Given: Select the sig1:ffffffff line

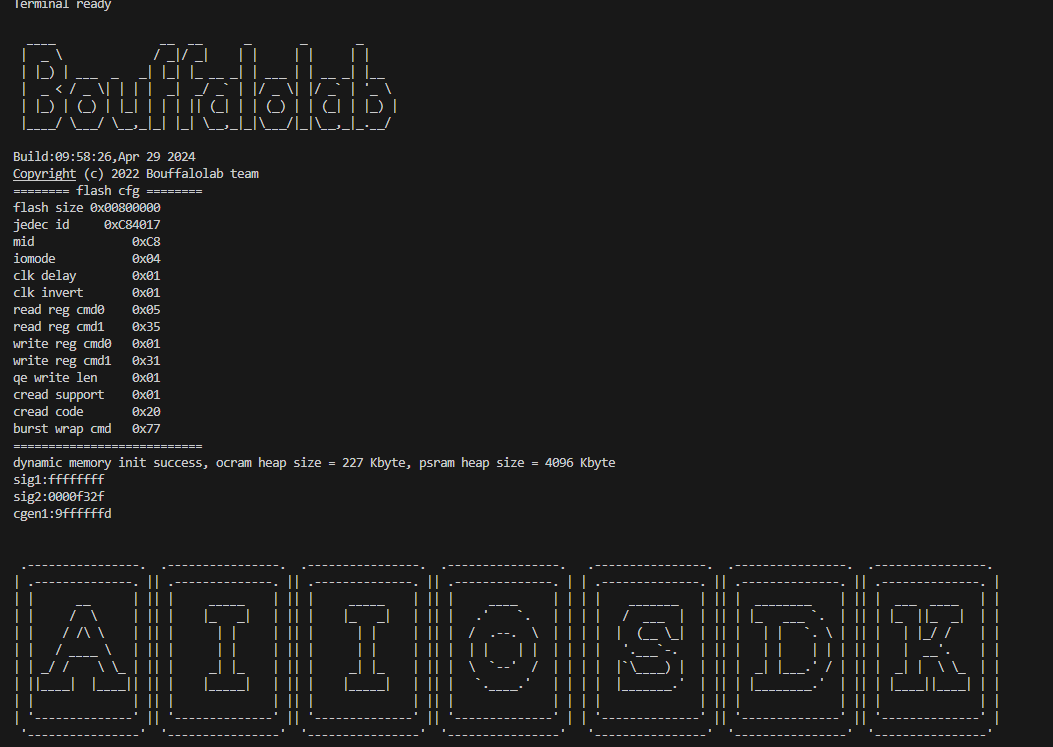Looking at the screenshot, I should [x=58, y=480].
